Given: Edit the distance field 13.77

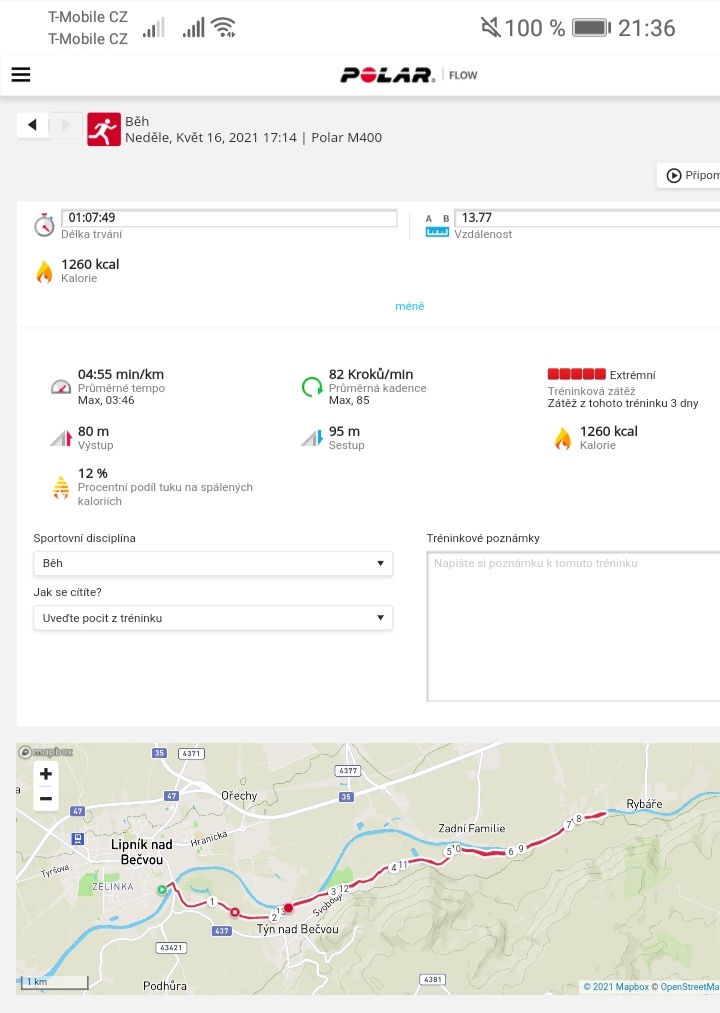Looking at the screenshot, I should (x=587, y=218).
